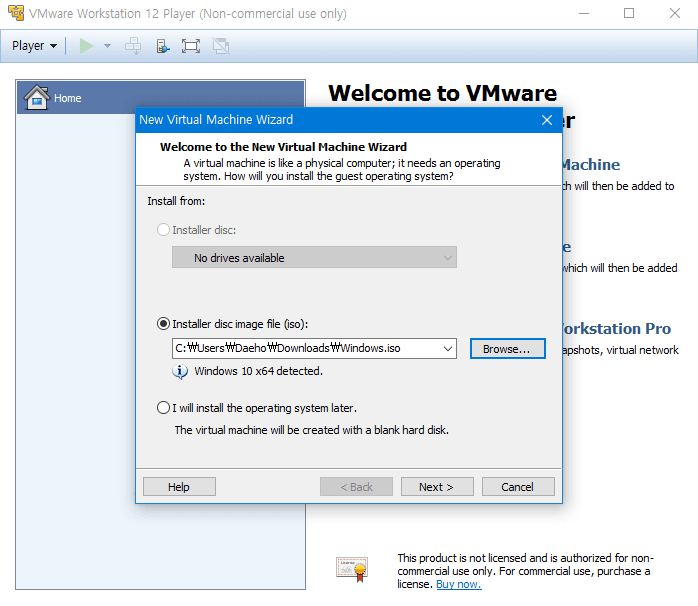Click the green Power On play icon
Viewport: 698px width, 606px height.
[x=87, y=46]
